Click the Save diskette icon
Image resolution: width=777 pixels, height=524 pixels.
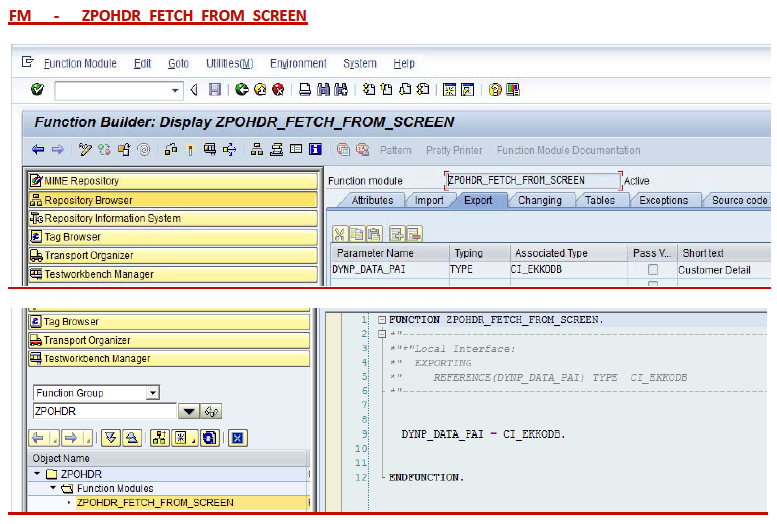click(215, 90)
